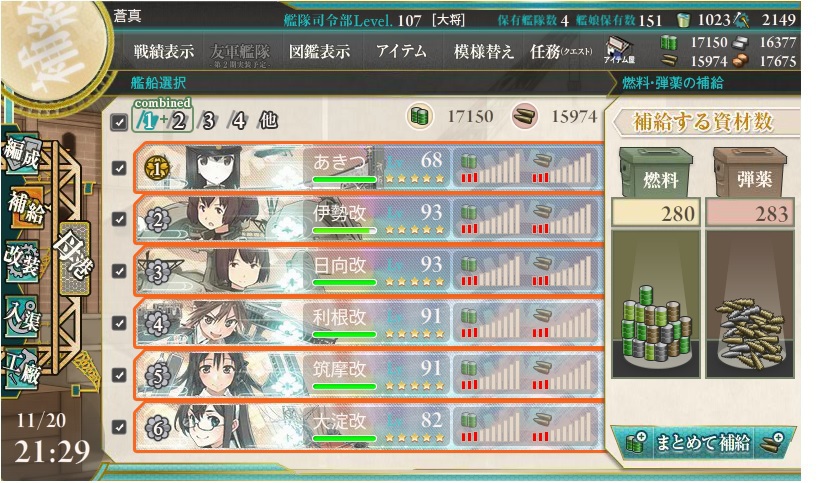Uncheck the 大淀改 ship checkbox

119,427
